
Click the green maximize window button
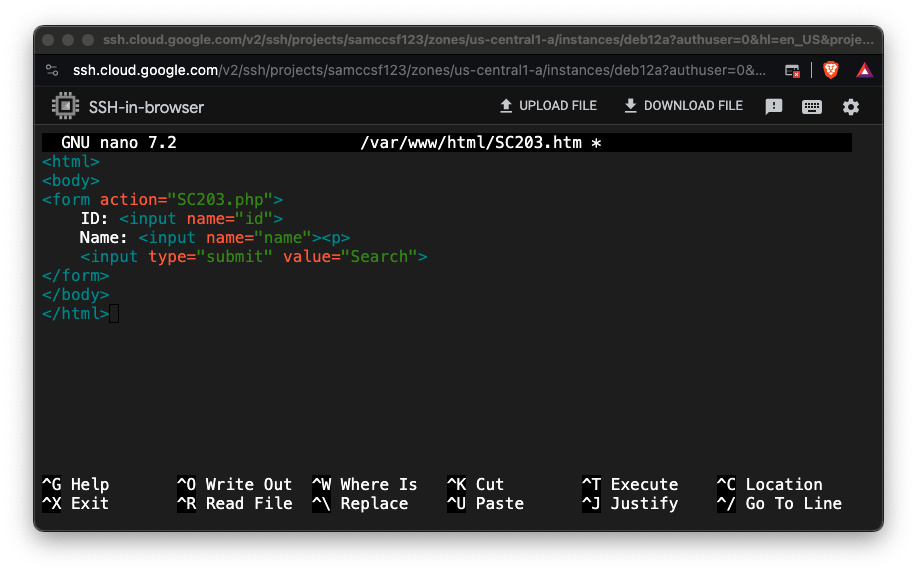tap(88, 40)
